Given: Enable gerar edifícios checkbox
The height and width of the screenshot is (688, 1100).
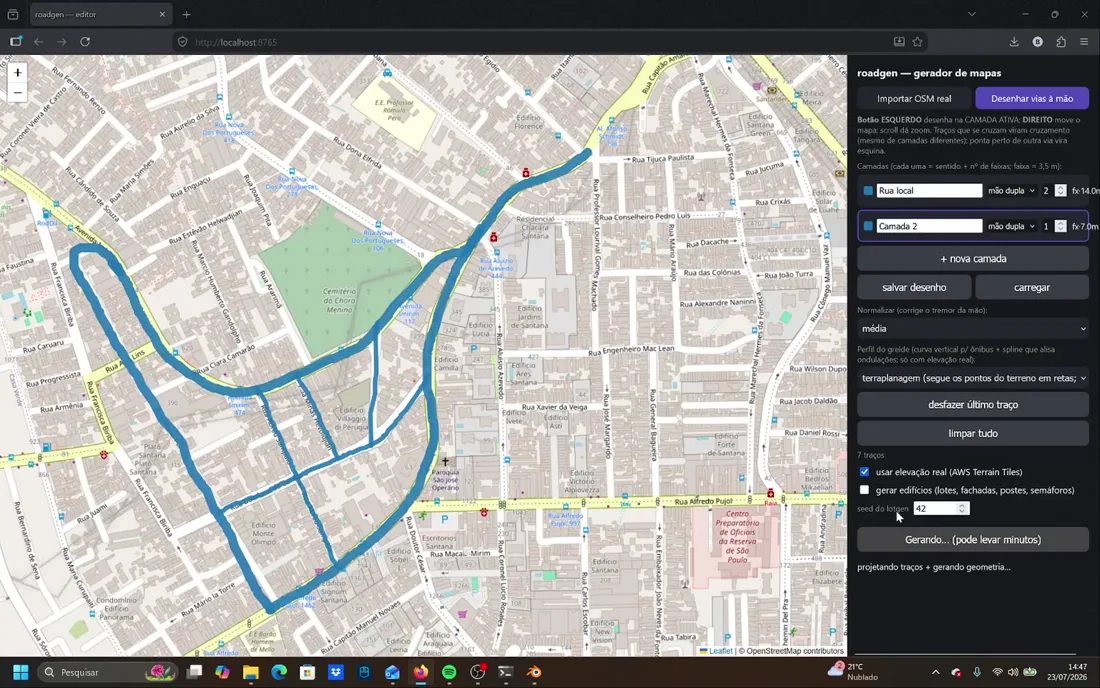Looking at the screenshot, I should click(x=864, y=490).
